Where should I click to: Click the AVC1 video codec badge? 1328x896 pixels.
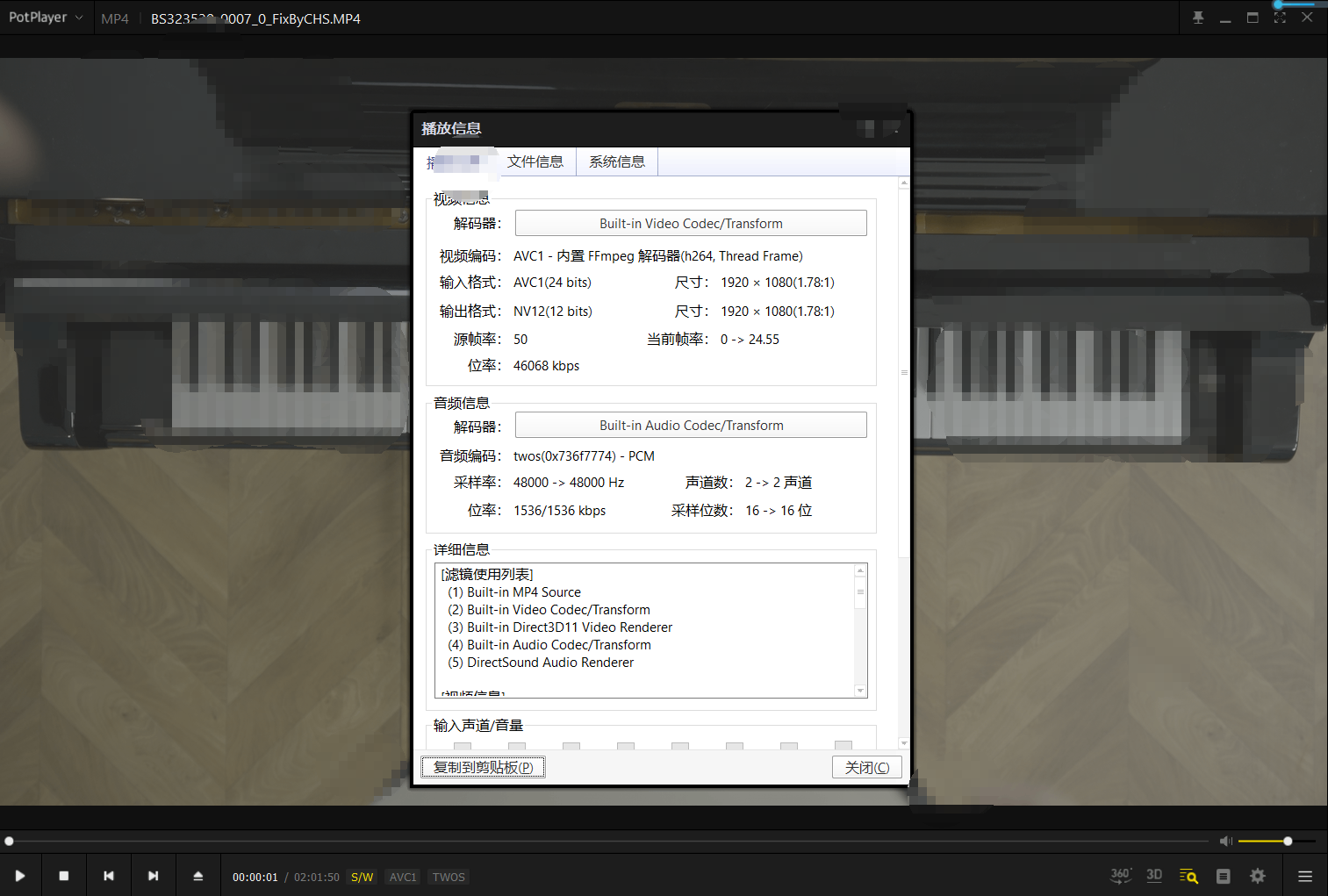tap(403, 877)
